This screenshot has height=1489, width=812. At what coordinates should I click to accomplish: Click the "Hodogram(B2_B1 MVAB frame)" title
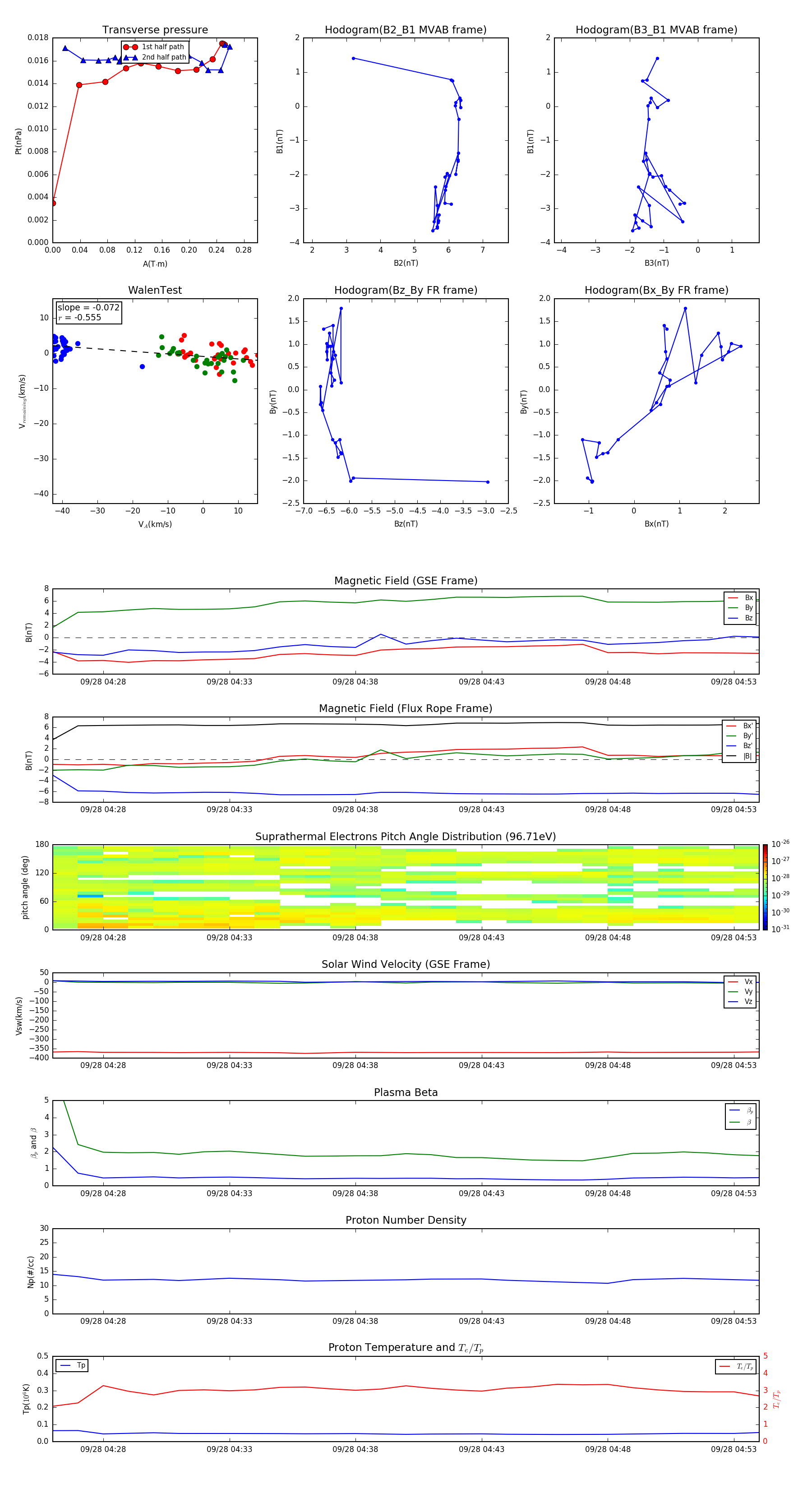(x=406, y=30)
